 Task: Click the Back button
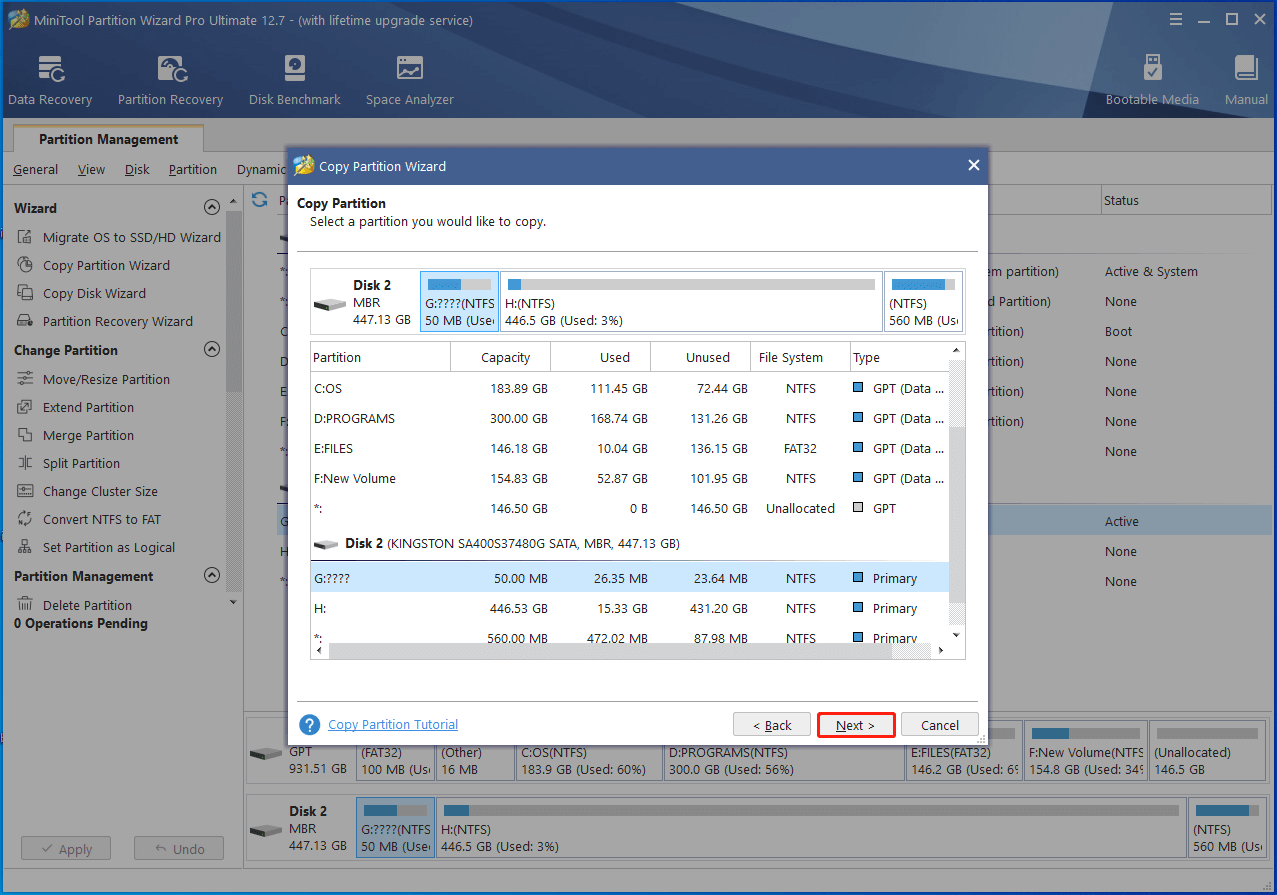771,725
